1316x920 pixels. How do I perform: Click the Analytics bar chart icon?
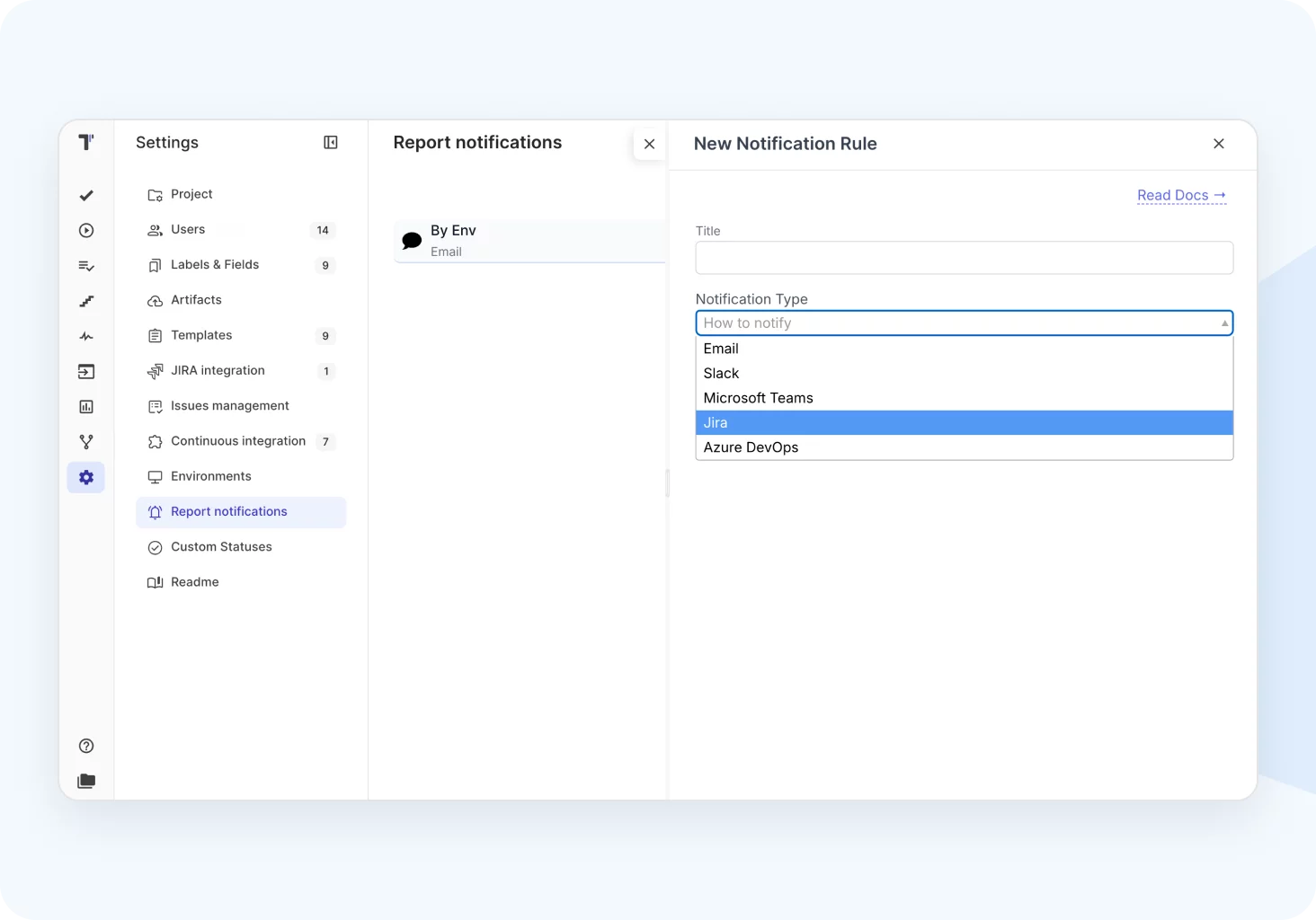pyautogui.click(x=86, y=407)
